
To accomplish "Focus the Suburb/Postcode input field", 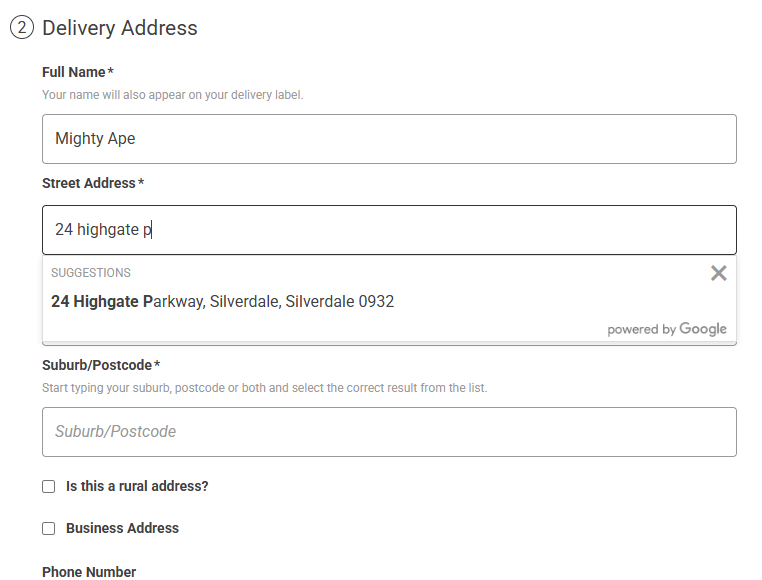I will tap(389, 432).
